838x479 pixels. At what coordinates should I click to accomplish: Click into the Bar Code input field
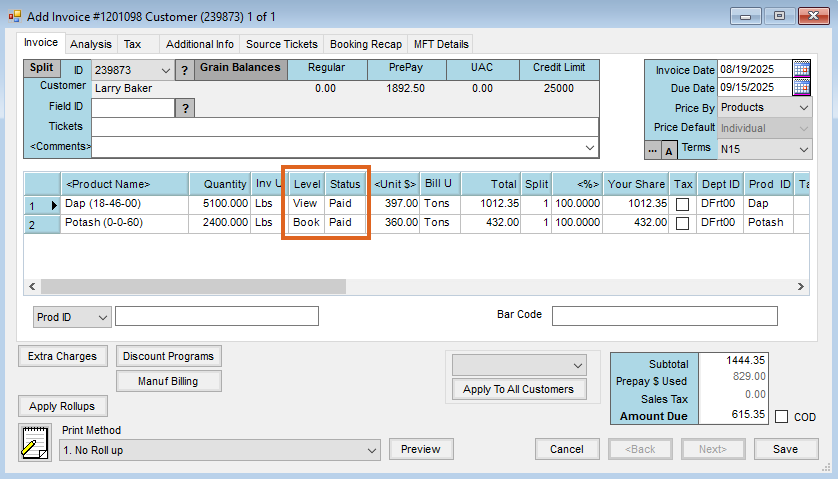coord(664,316)
